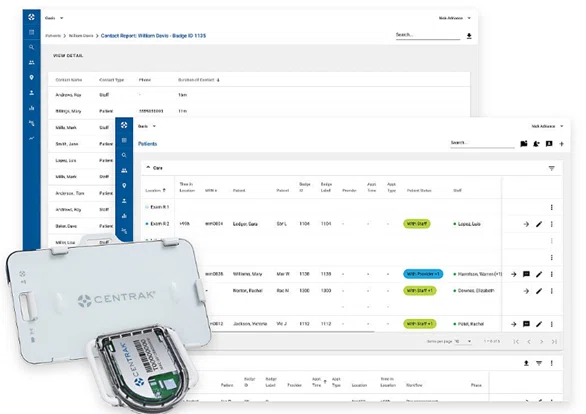
Task: Select the search icon in the Patients window sidebar
Action: coord(124,155)
